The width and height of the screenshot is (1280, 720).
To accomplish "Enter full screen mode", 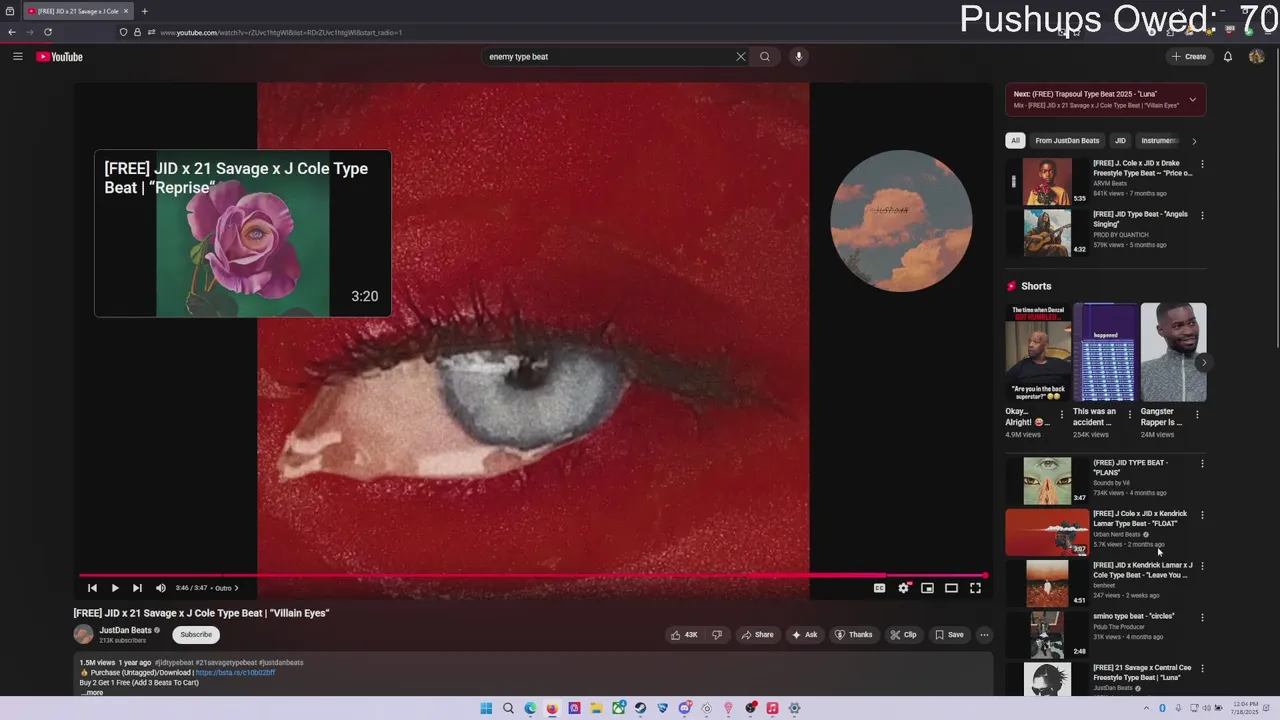I will tap(975, 588).
